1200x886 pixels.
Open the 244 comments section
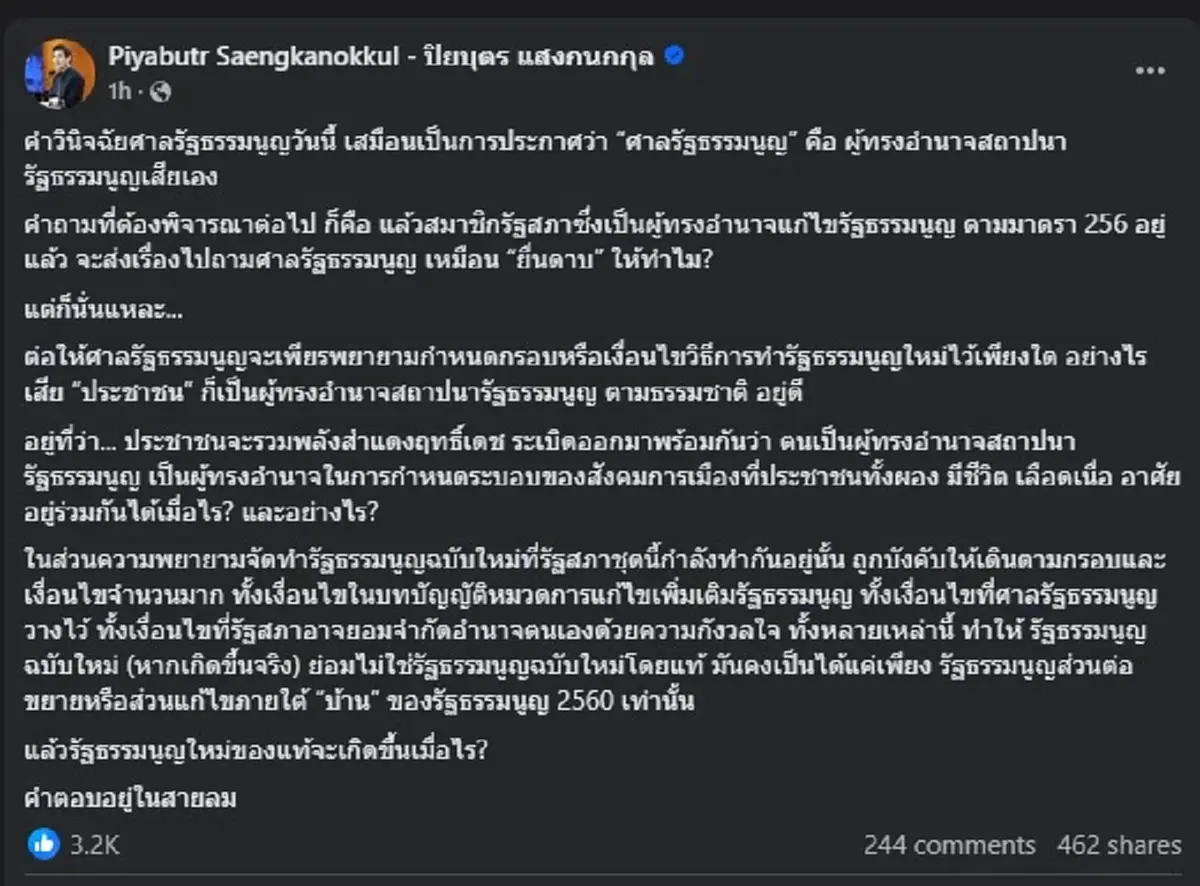pyautogui.click(x=951, y=845)
